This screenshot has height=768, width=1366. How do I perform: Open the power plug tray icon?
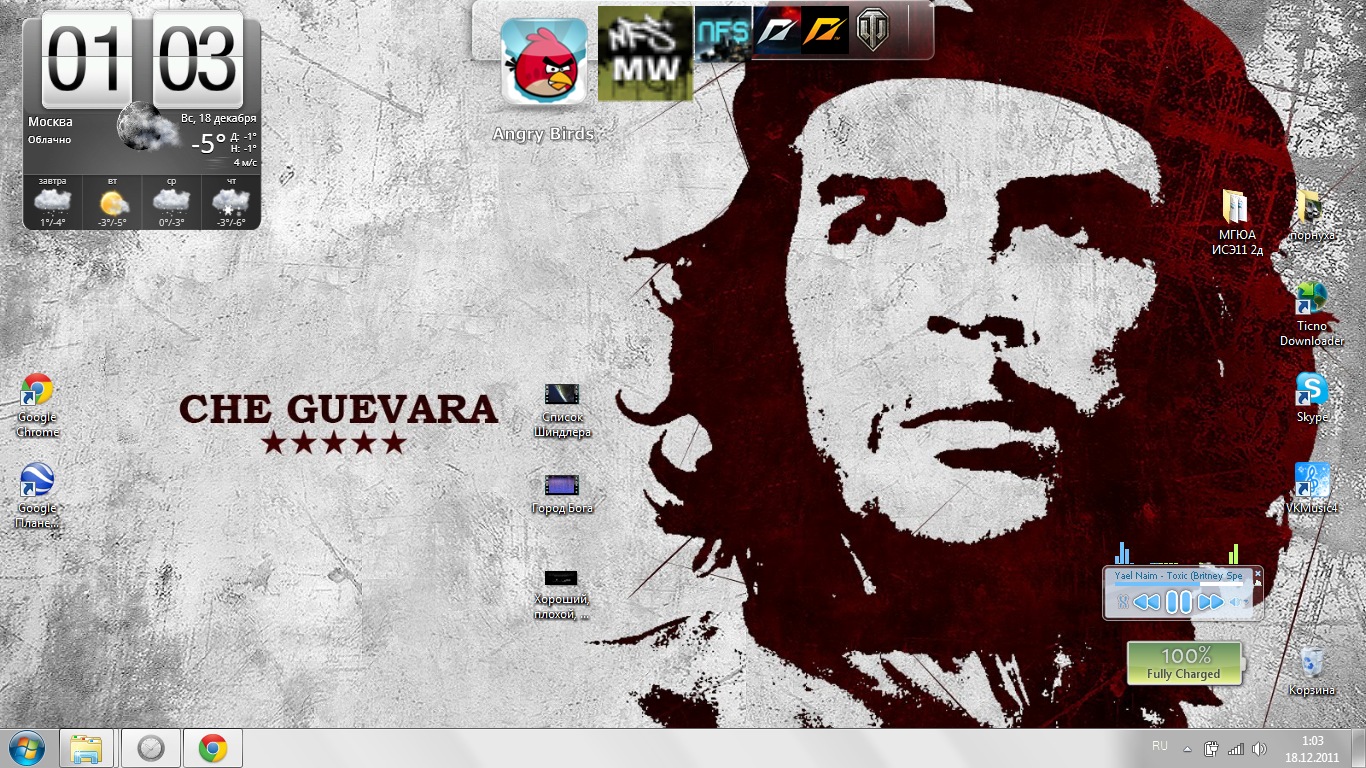click(1211, 748)
